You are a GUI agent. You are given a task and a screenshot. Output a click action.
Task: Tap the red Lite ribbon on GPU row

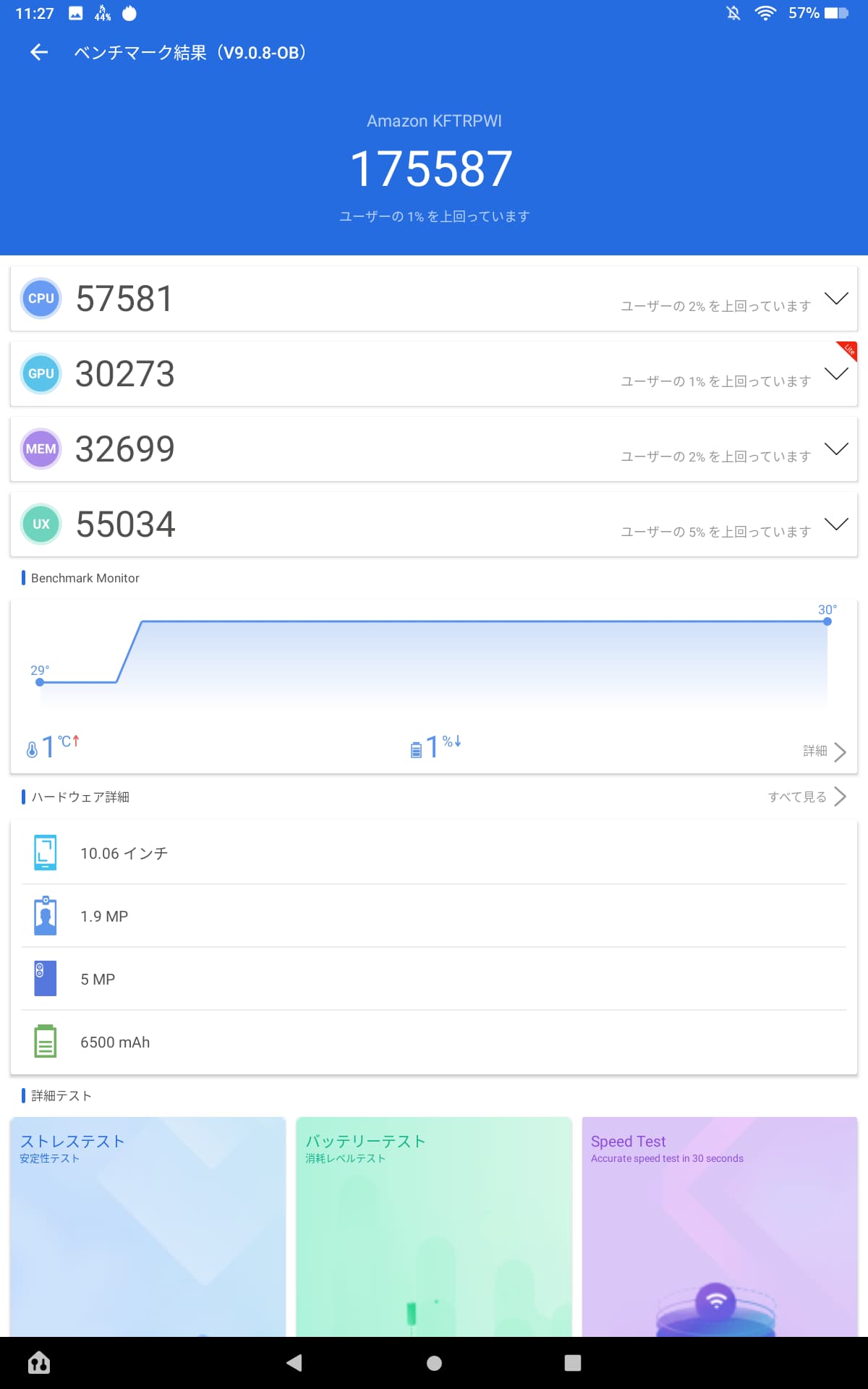pyautogui.click(x=848, y=350)
